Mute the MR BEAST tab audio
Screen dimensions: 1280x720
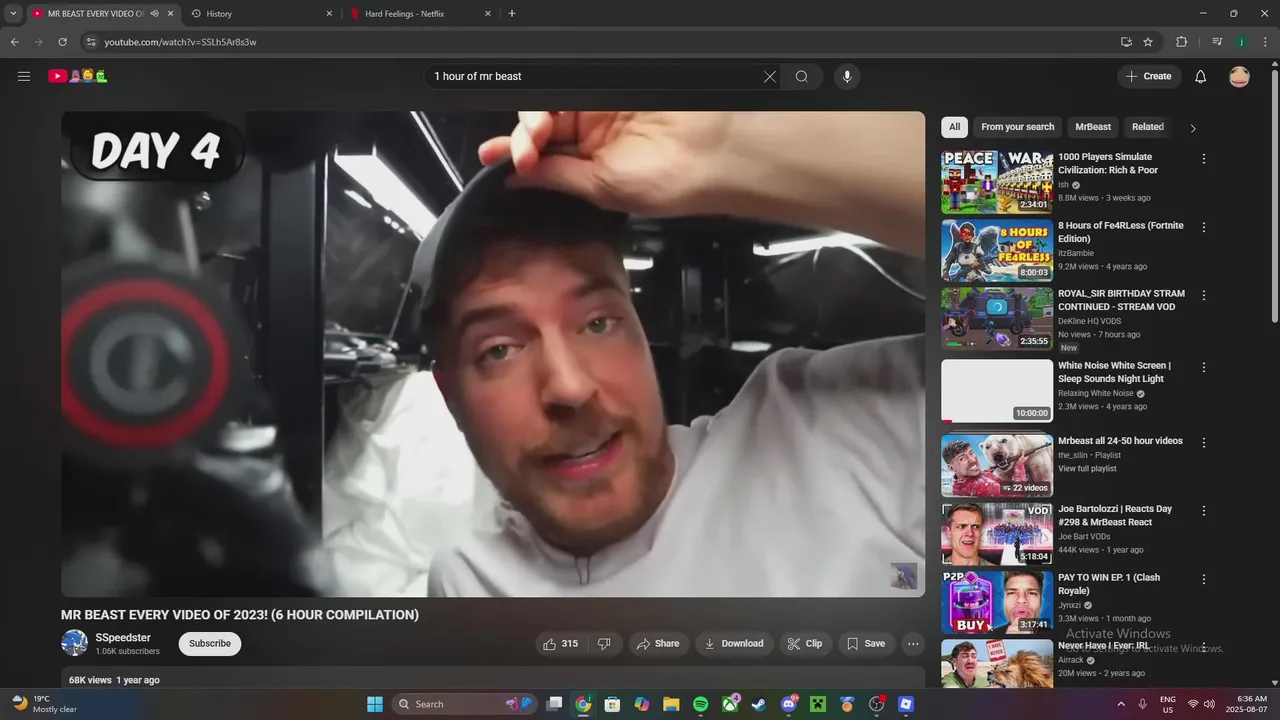coord(154,14)
